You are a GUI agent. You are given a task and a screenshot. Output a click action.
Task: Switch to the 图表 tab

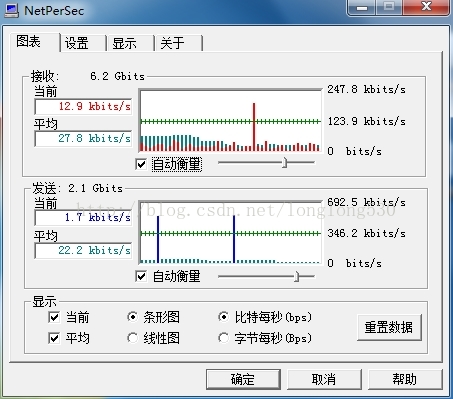[34, 42]
